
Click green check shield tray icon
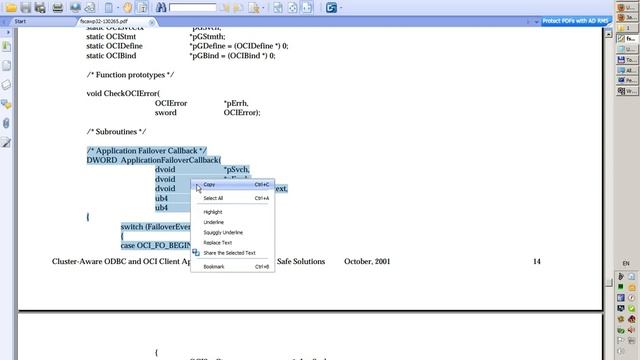[632, 309]
